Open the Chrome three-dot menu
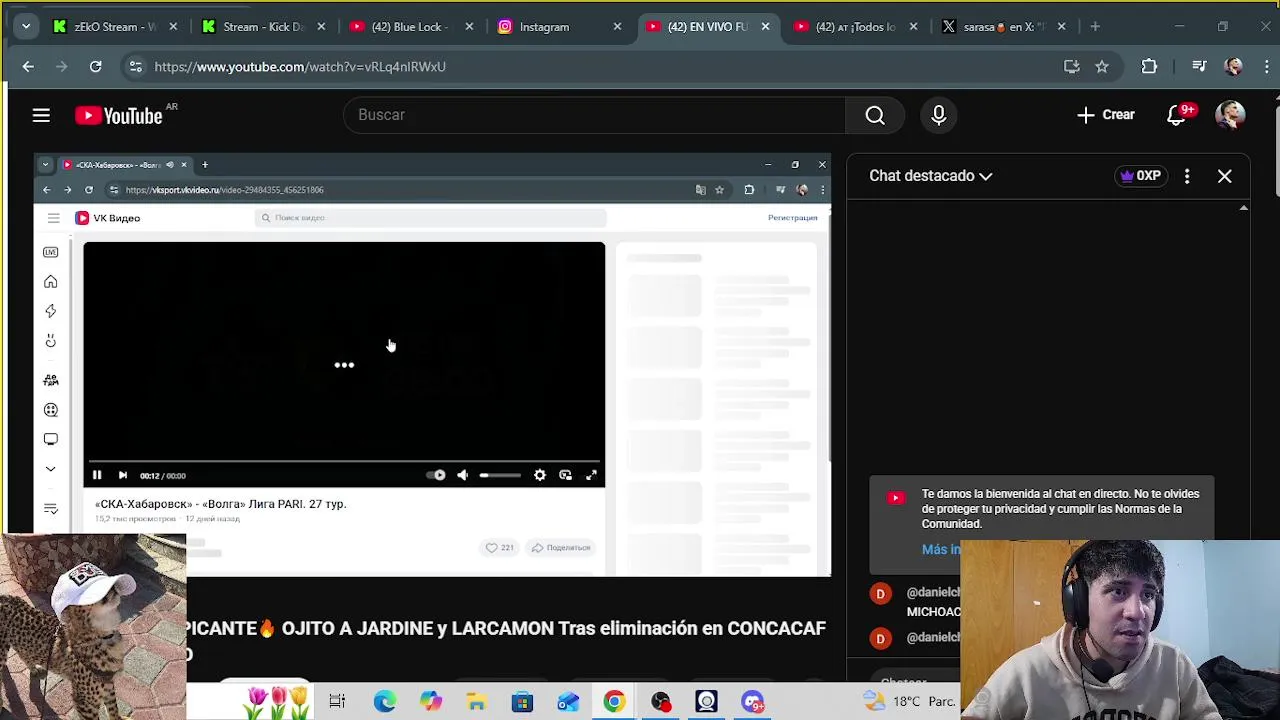 coord(1268,67)
